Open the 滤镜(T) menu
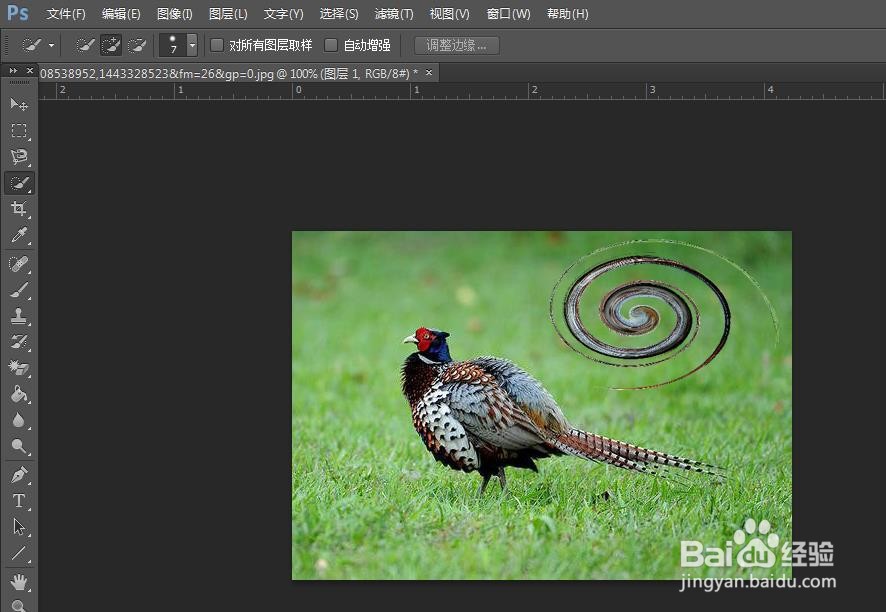 click(x=394, y=14)
